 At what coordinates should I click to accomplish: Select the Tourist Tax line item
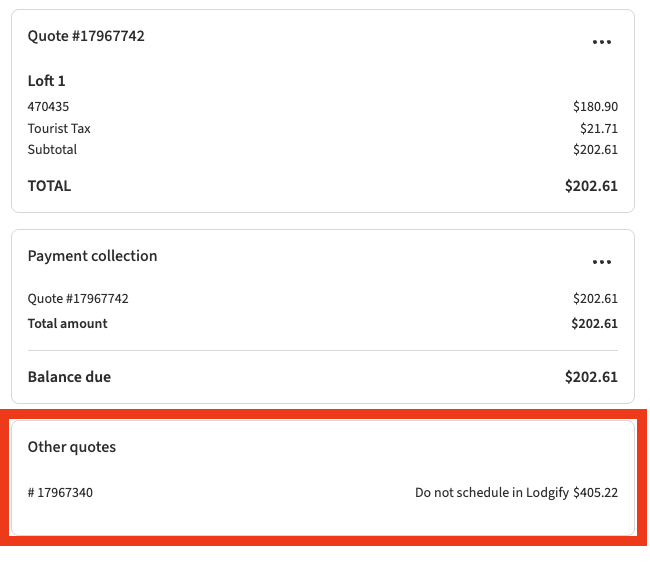[59, 128]
